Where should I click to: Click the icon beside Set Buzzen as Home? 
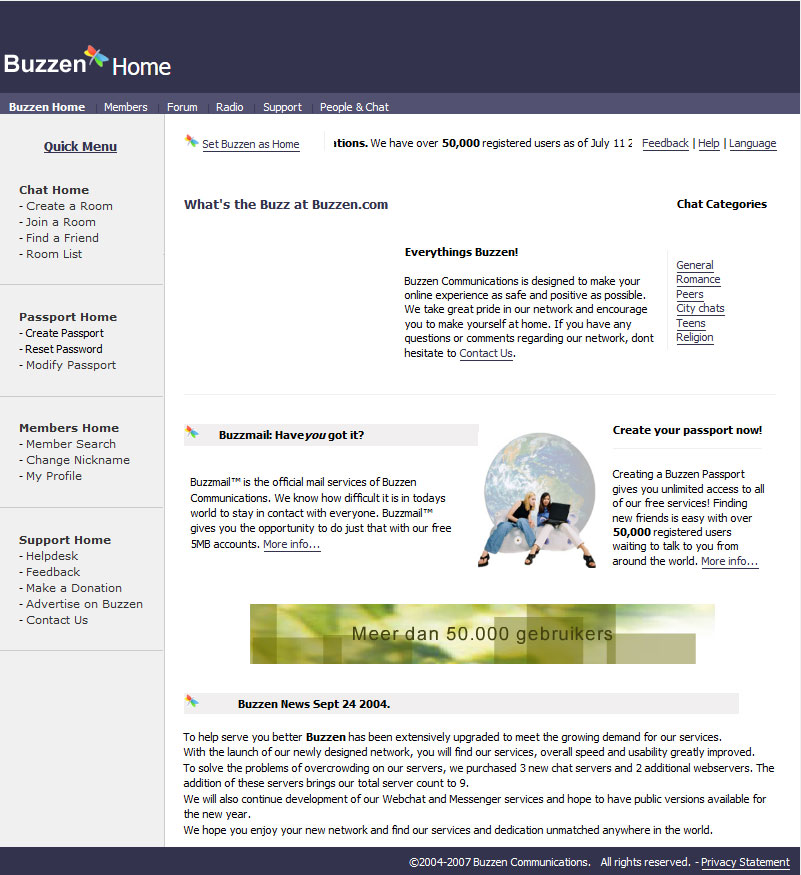coord(192,142)
